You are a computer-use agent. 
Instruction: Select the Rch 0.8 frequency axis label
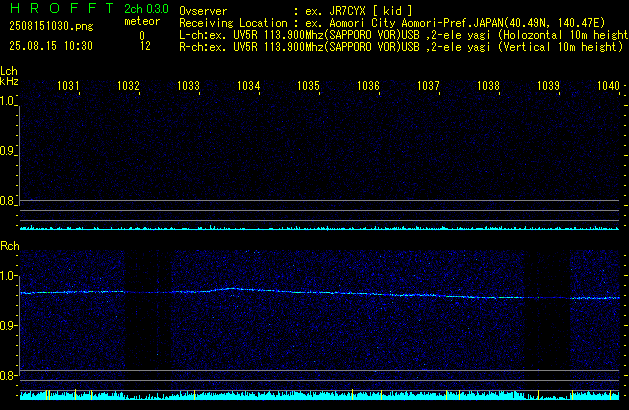[x=8, y=375]
